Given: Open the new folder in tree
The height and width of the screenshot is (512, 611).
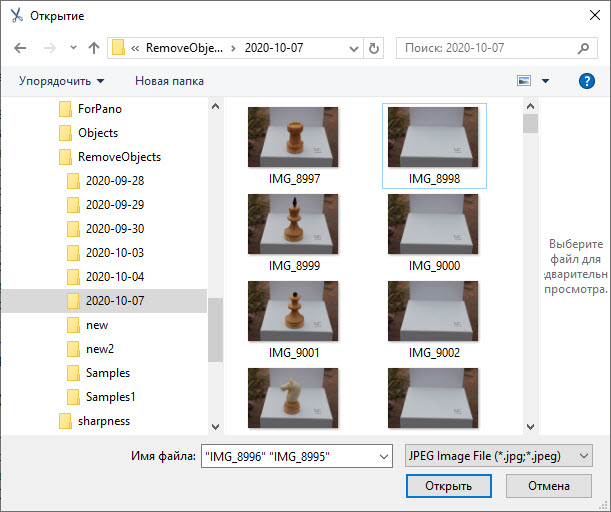Looking at the screenshot, I should [x=97, y=325].
